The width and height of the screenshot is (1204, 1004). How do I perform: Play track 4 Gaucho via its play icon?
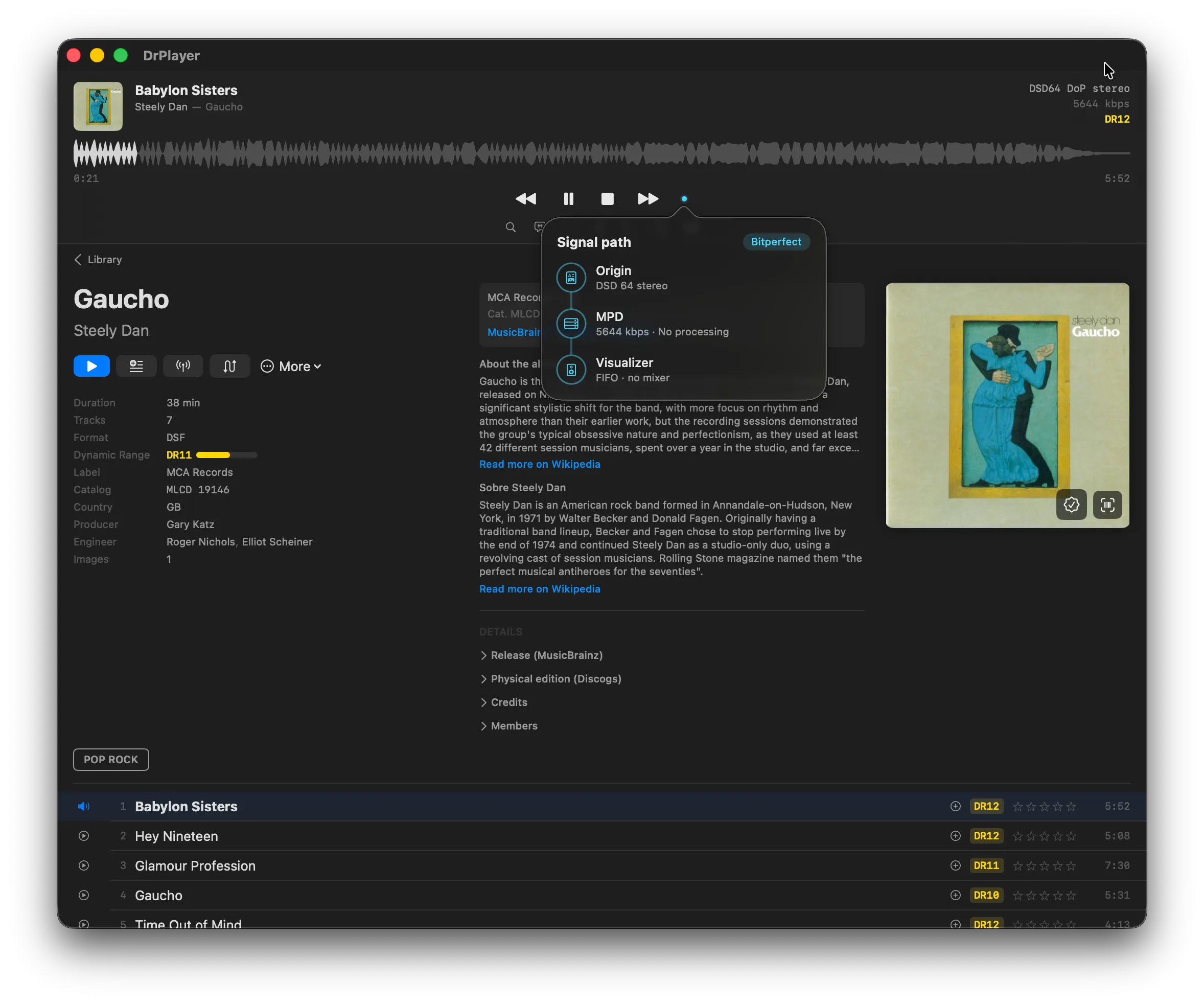(x=84, y=895)
